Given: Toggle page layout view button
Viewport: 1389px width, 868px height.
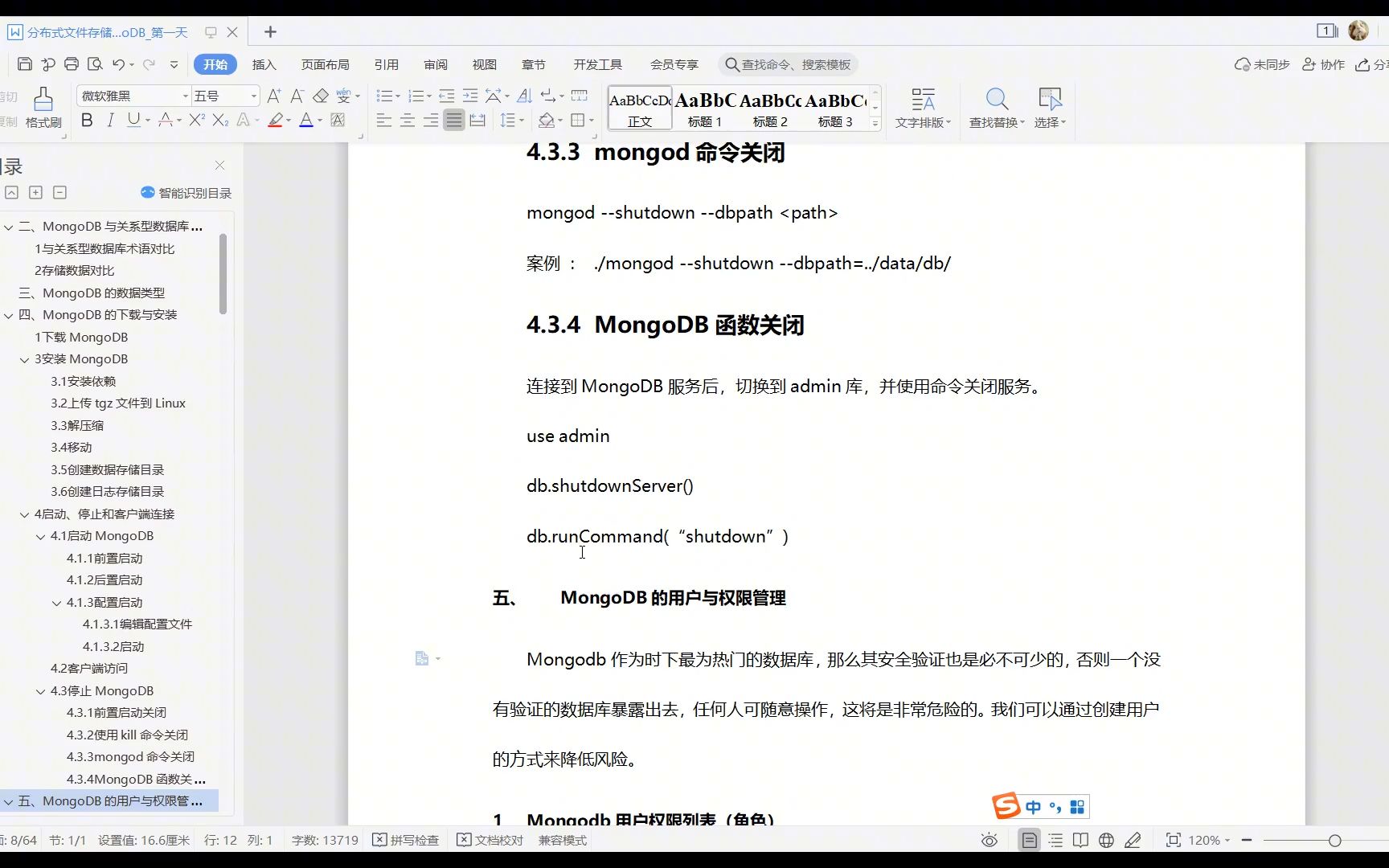Looking at the screenshot, I should tap(1029, 841).
